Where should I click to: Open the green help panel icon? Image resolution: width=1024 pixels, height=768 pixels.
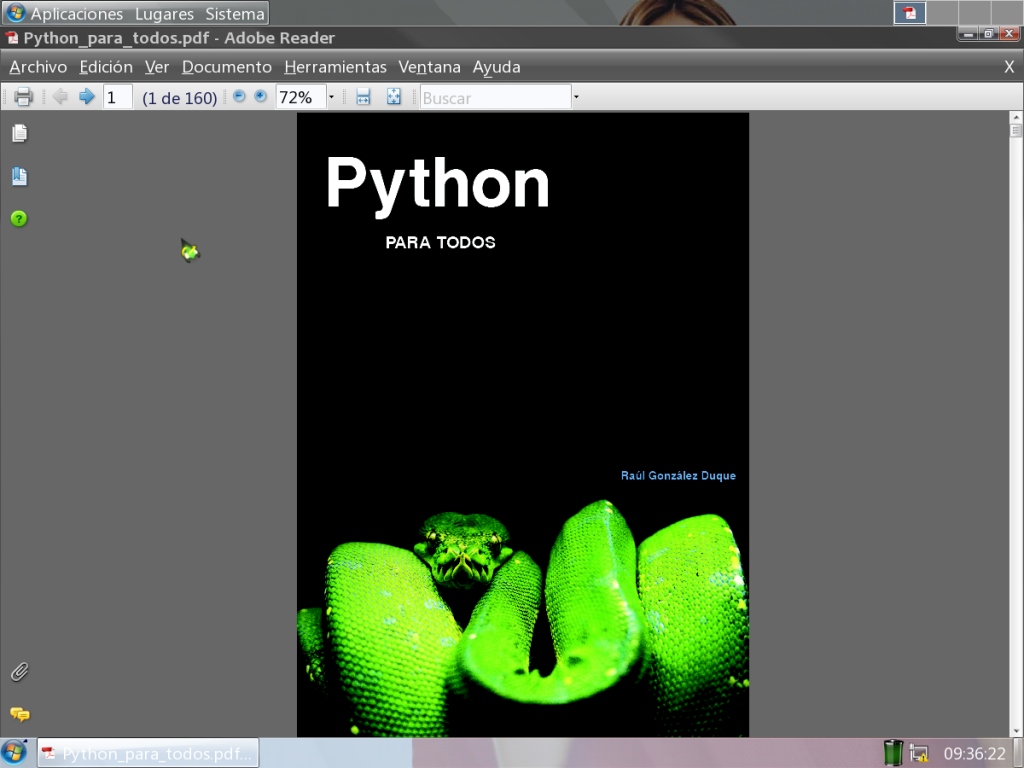point(19,219)
